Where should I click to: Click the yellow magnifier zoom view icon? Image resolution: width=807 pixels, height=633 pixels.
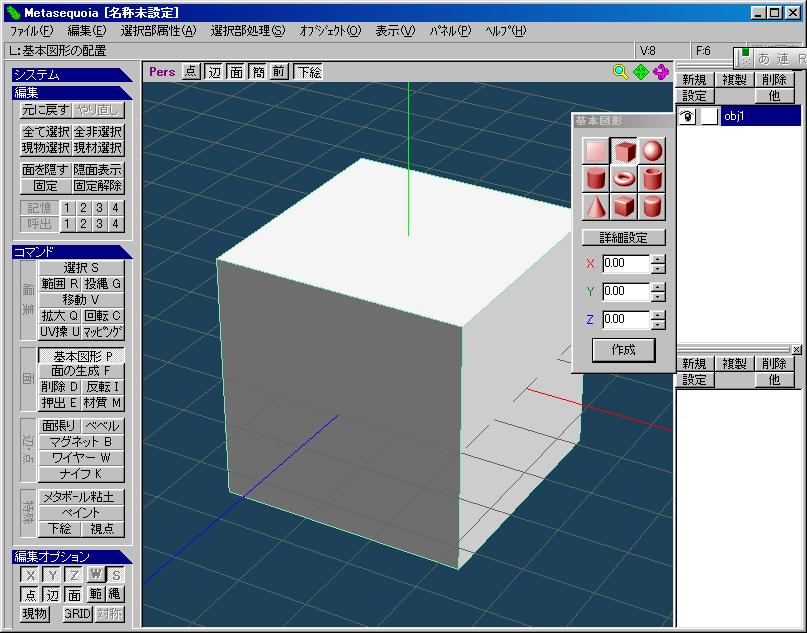click(620, 72)
